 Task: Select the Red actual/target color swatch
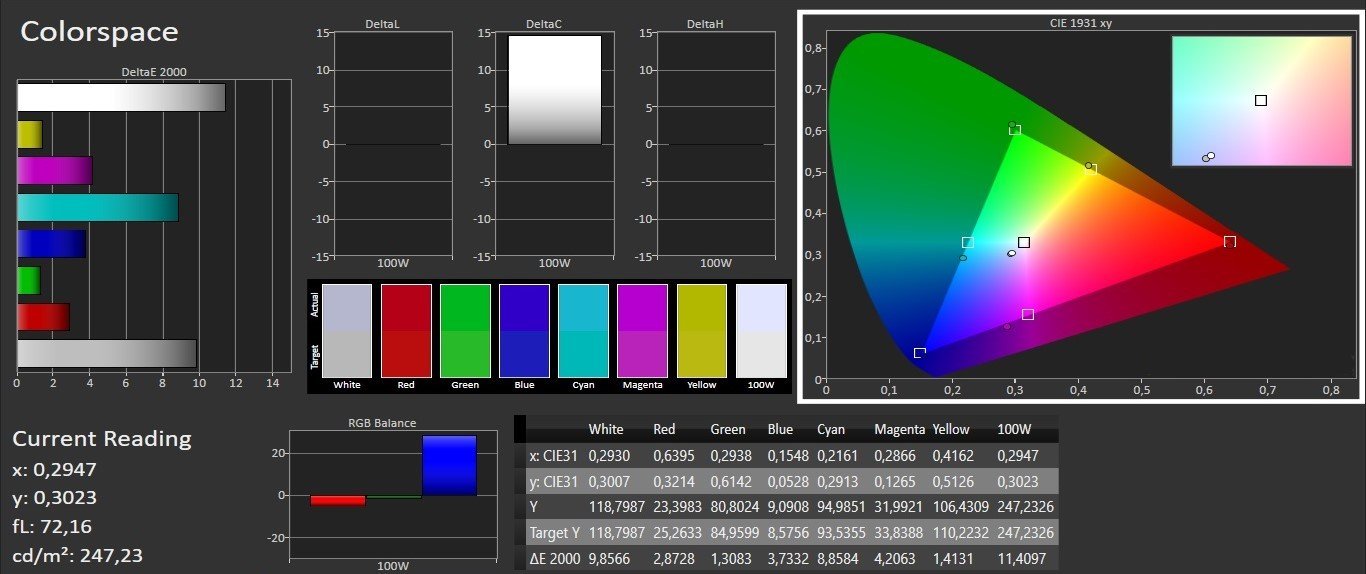(406, 331)
